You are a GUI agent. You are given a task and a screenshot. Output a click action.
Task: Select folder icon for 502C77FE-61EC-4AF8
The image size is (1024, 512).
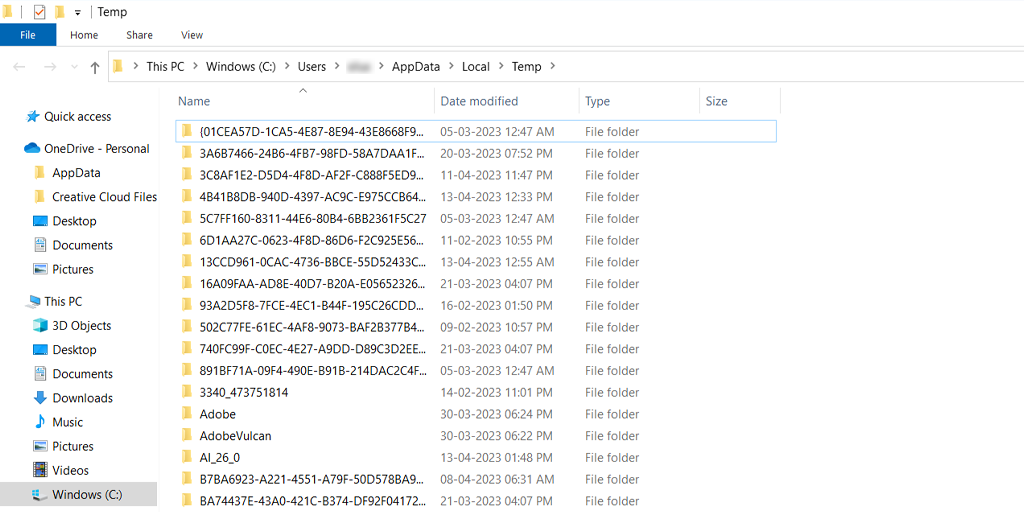187,327
